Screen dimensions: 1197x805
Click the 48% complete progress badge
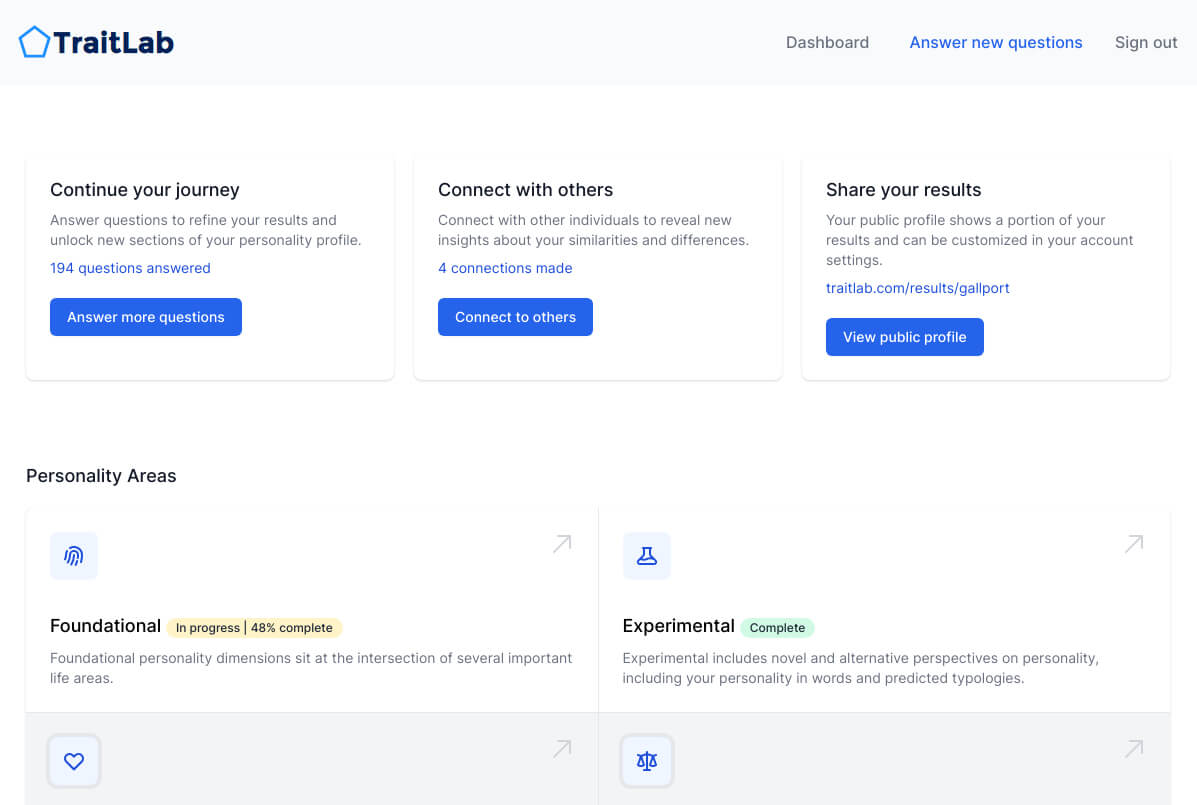coord(255,627)
